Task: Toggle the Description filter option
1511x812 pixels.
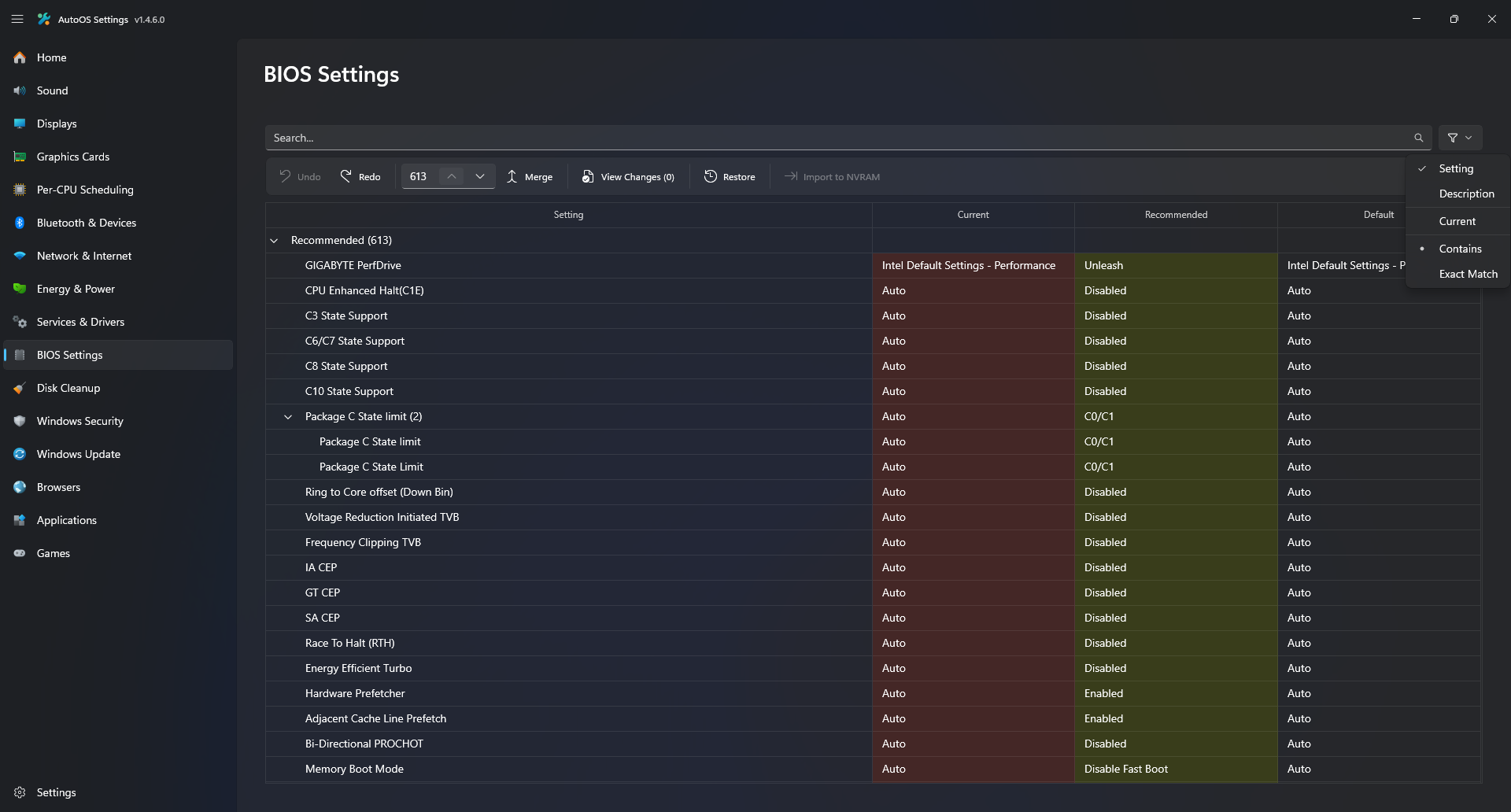Action: tap(1457, 194)
